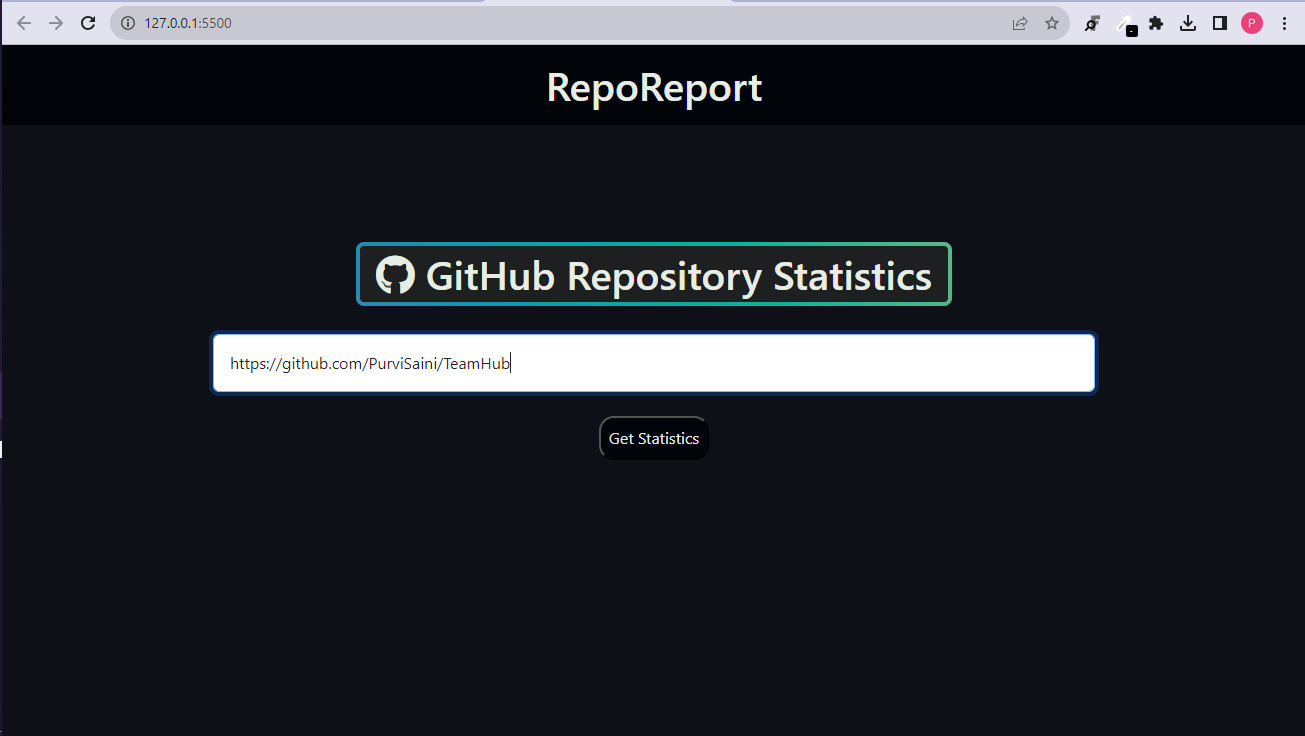The height and width of the screenshot is (736, 1305).
Task: Click the Get Statistics button
Action: [x=654, y=438]
